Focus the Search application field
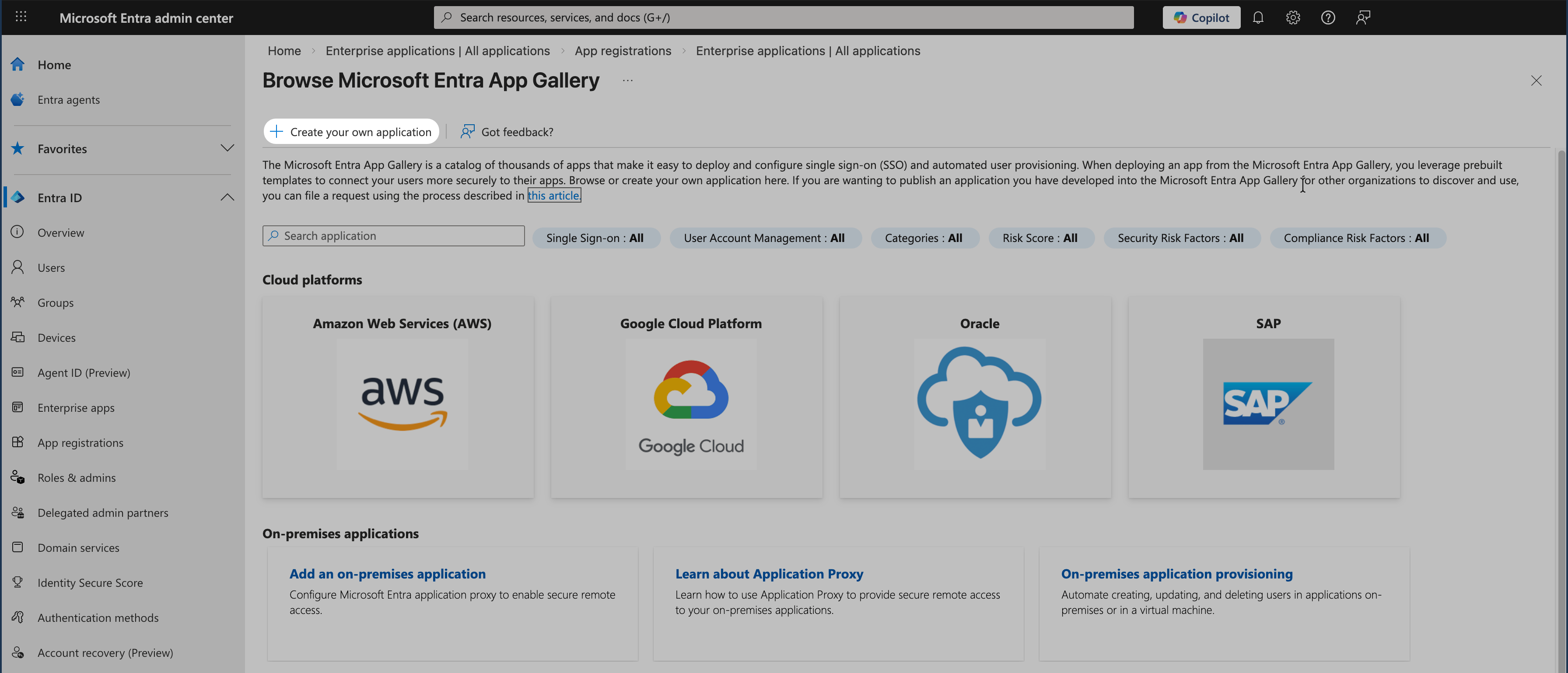The image size is (1568, 673). [x=393, y=236]
